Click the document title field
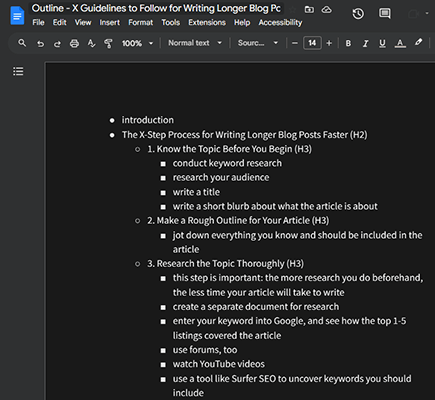This screenshot has width=435, height=400. [156, 8]
